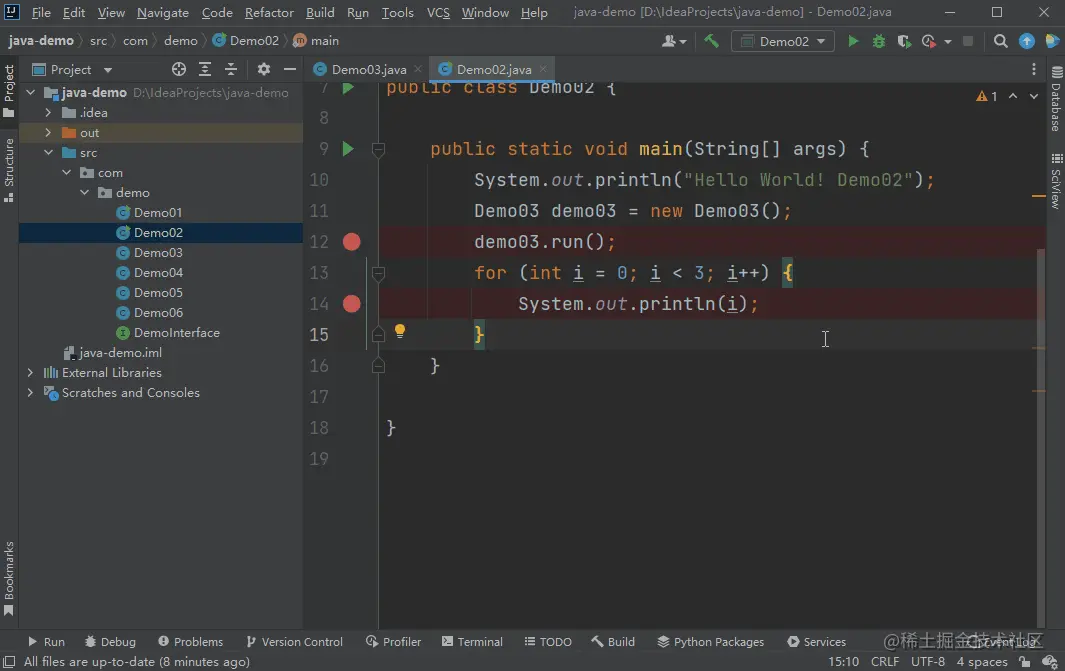Go to previous highlighted error arrow

coord(1013,96)
